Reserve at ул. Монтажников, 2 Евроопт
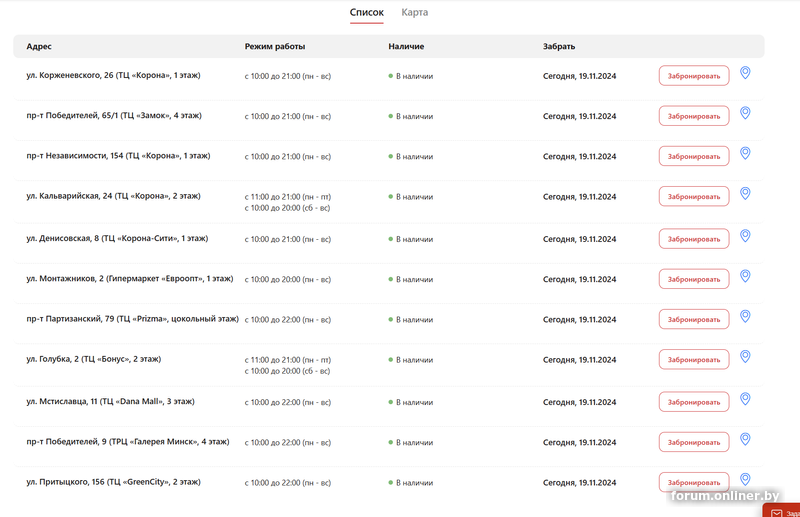The image size is (800, 517). click(694, 279)
